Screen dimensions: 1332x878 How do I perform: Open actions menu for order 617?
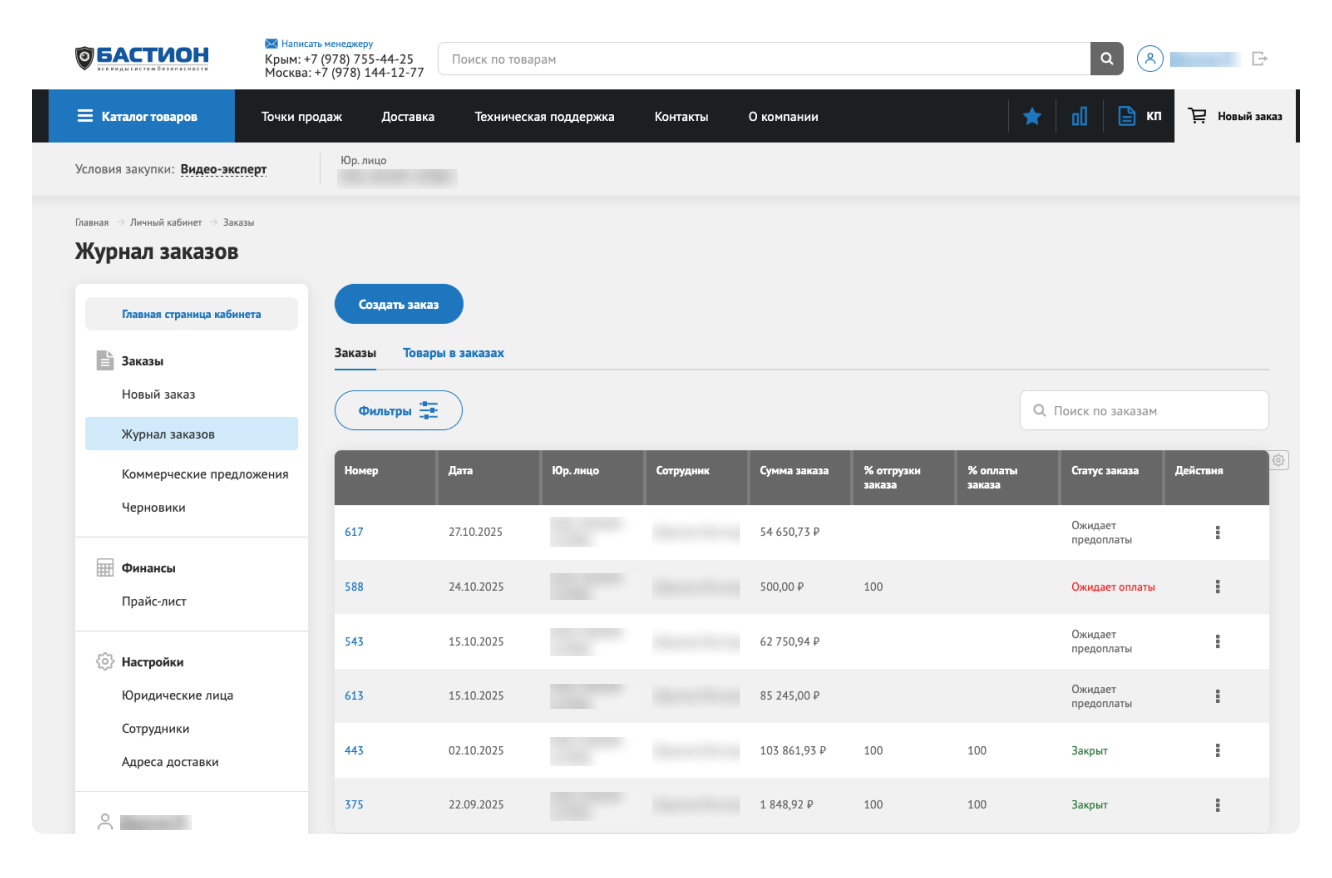click(x=1217, y=532)
